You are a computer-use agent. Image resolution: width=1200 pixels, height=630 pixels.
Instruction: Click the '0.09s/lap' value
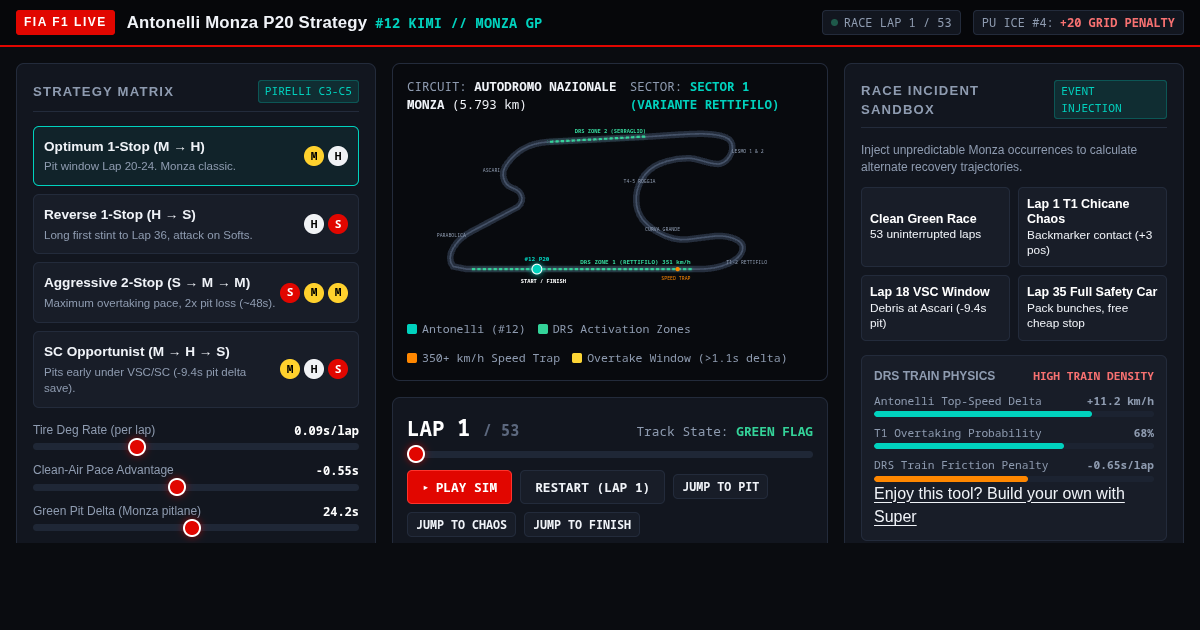pos(326,431)
